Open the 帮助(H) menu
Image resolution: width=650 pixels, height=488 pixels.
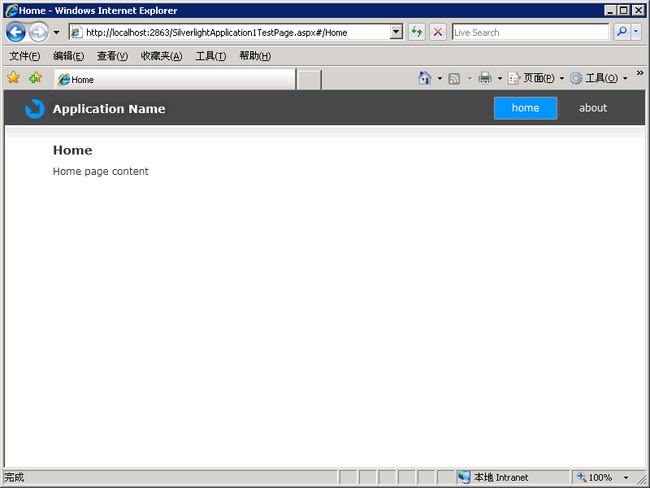[255, 56]
